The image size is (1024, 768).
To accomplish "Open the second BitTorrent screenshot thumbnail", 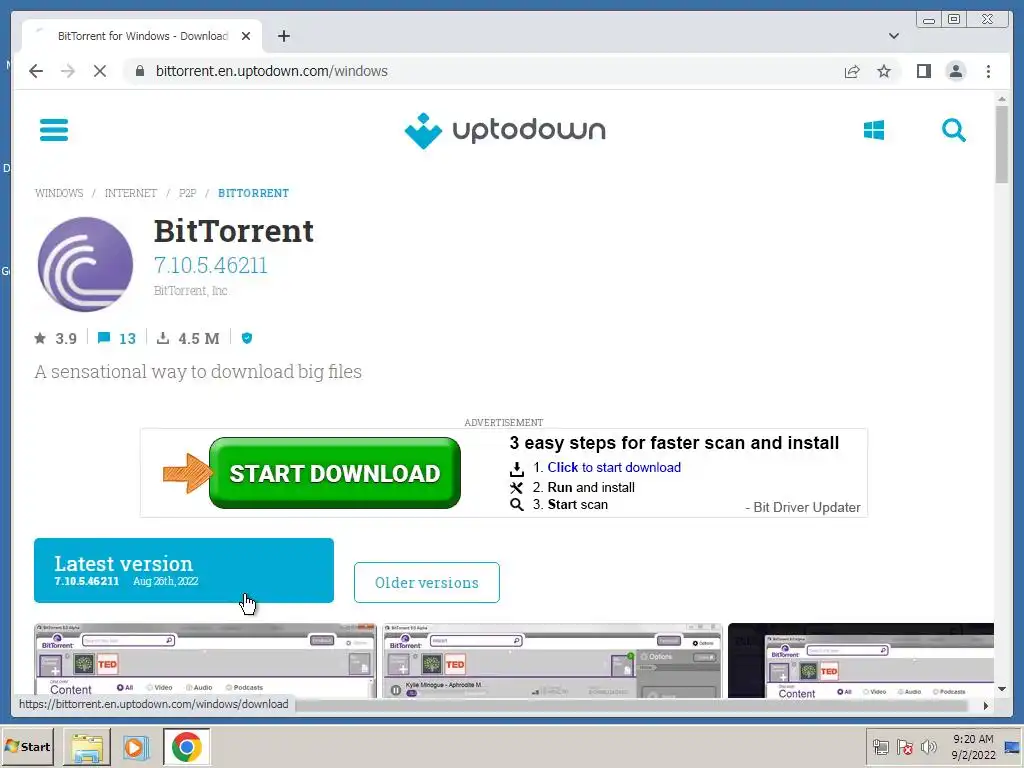I will (552, 660).
